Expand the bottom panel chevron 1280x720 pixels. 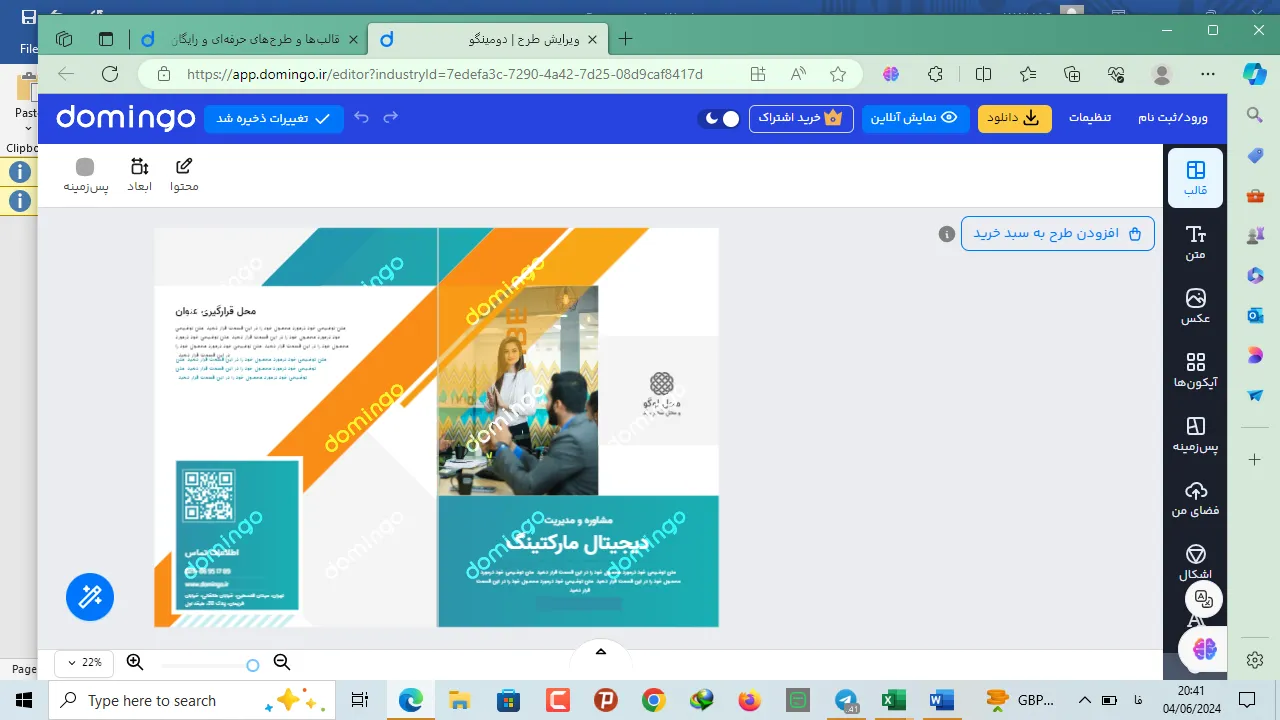[601, 652]
